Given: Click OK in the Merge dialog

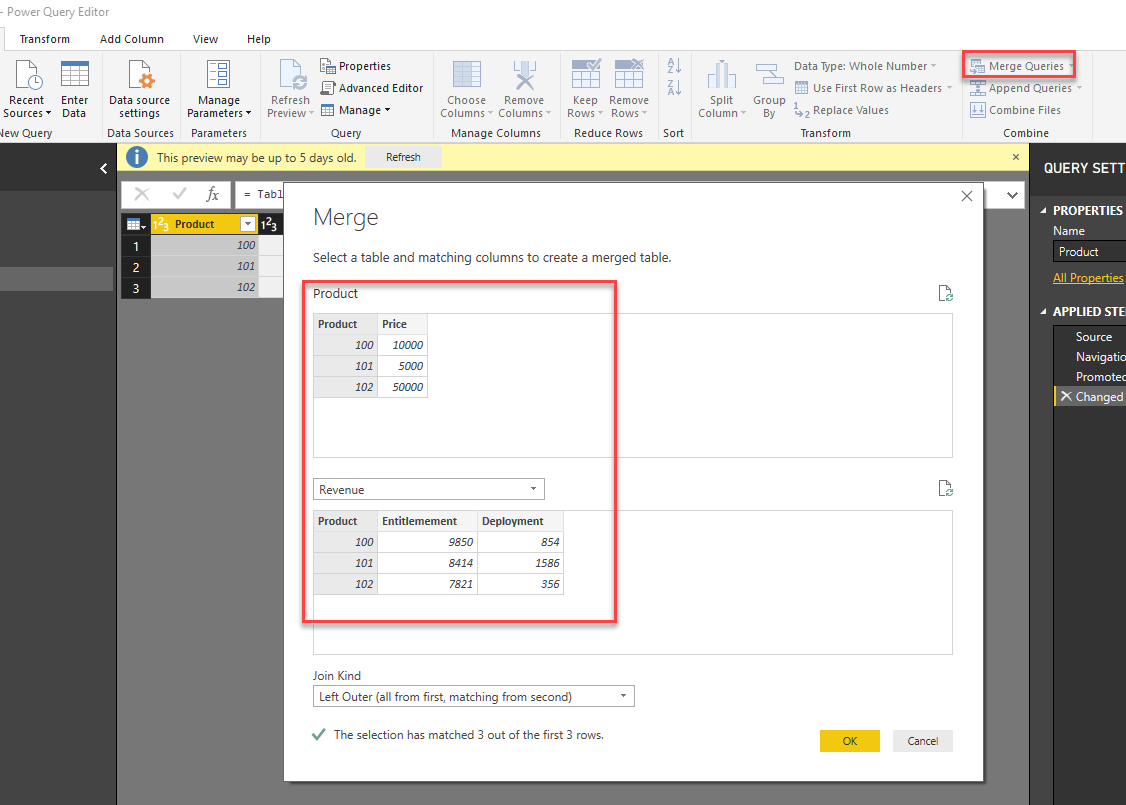Looking at the screenshot, I should point(850,741).
